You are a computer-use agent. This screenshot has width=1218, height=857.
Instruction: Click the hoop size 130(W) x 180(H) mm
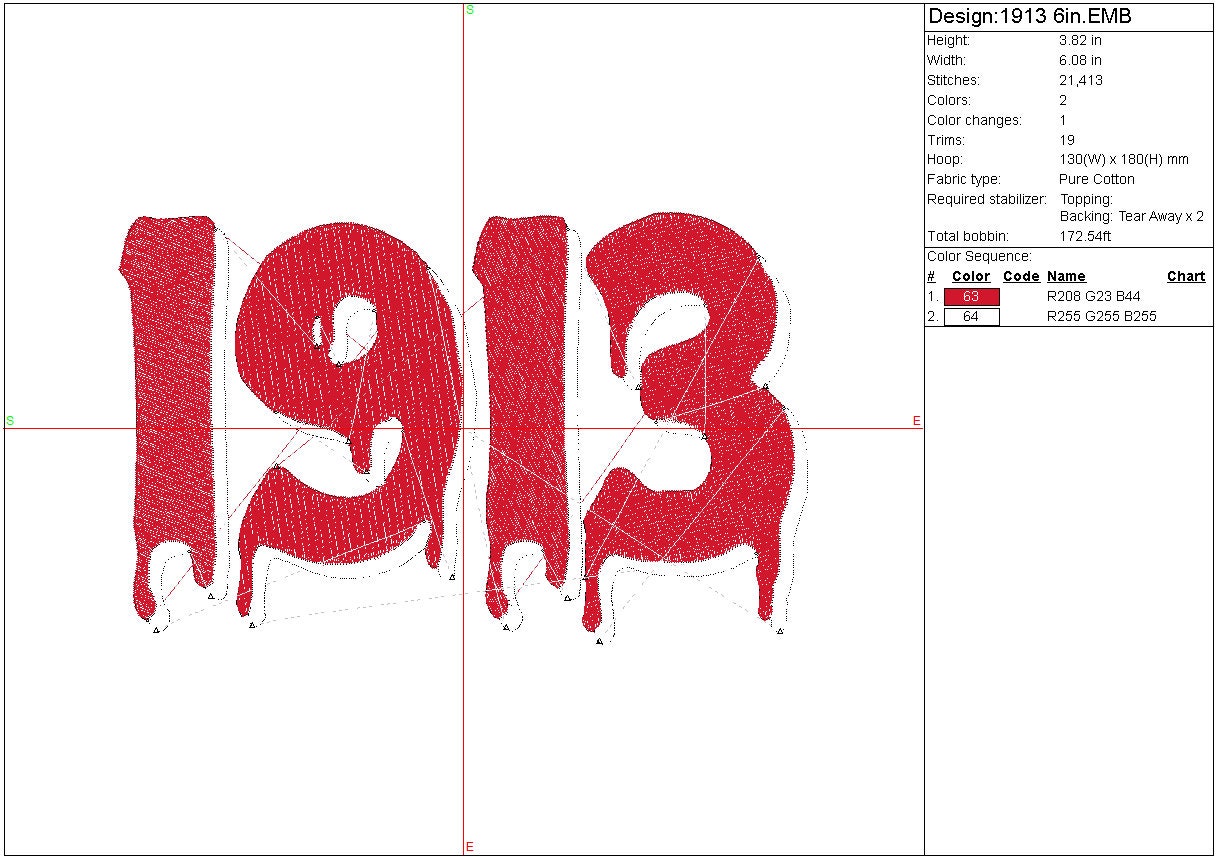coord(1123,160)
